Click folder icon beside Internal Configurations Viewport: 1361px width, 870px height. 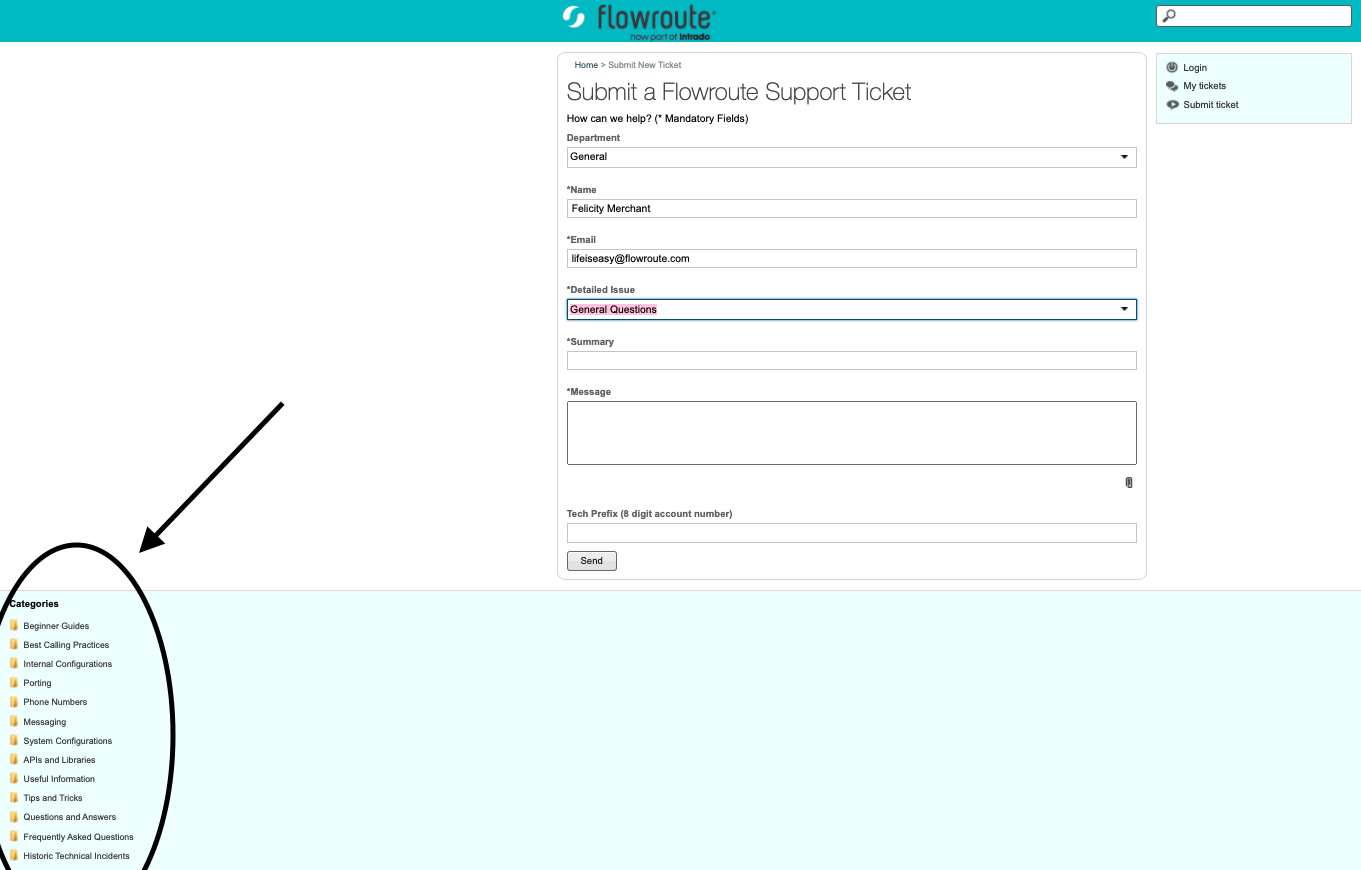[14, 663]
